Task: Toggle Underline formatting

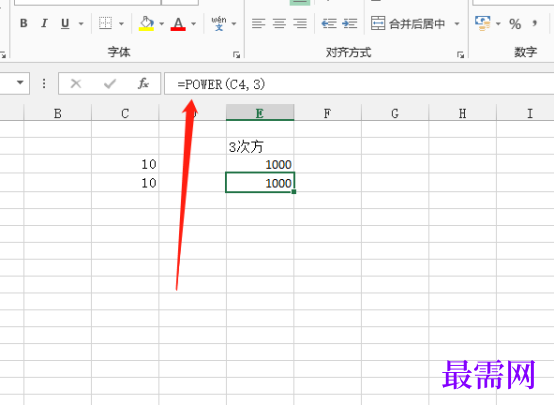Action: coord(65,23)
